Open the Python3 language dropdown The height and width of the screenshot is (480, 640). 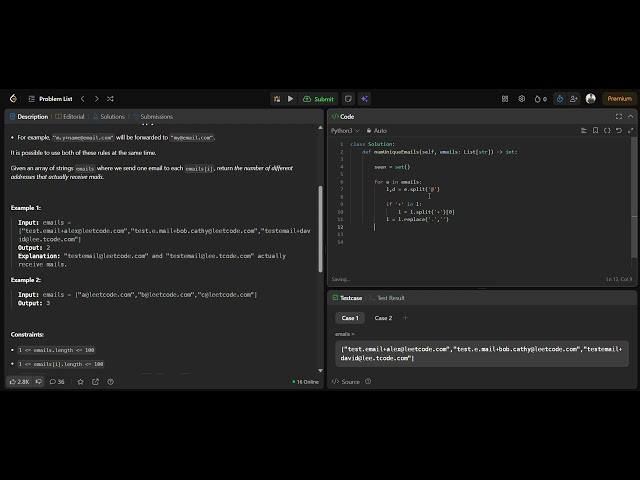coord(345,131)
